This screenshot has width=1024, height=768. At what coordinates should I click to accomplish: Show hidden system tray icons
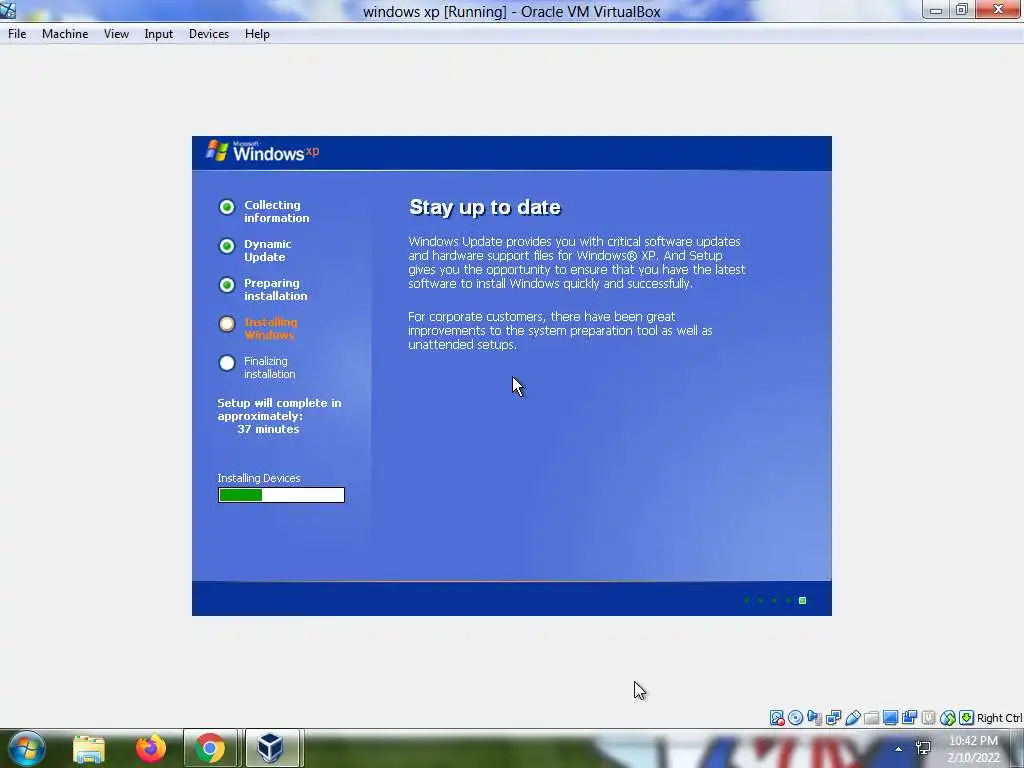point(899,749)
